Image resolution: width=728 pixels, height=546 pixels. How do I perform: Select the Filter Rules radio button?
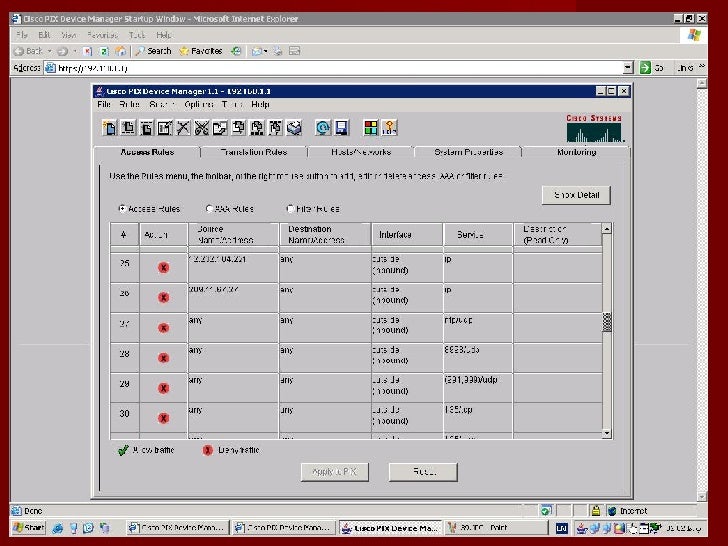290,208
